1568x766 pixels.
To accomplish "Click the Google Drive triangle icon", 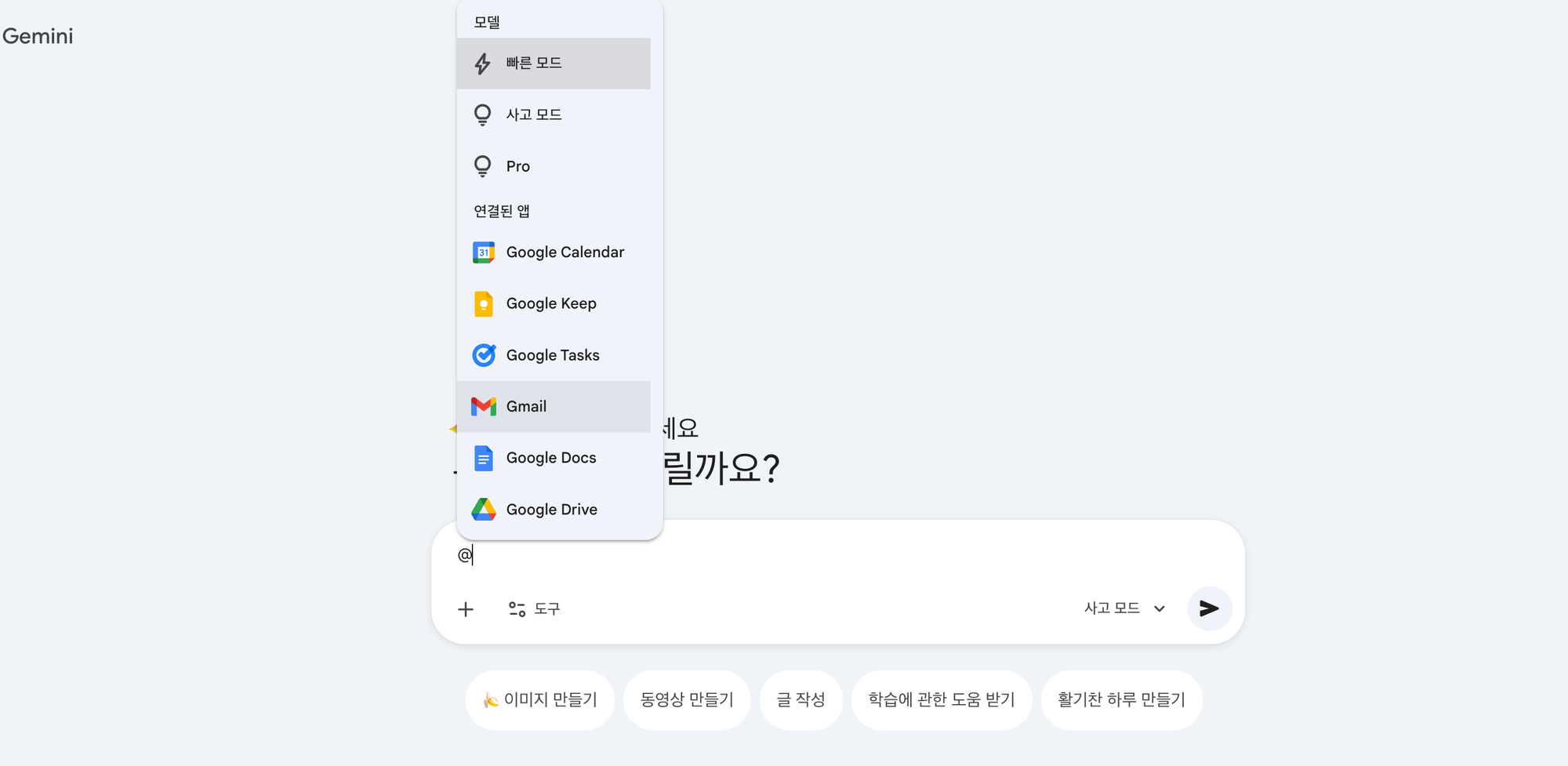I will click(x=484, y=510).
